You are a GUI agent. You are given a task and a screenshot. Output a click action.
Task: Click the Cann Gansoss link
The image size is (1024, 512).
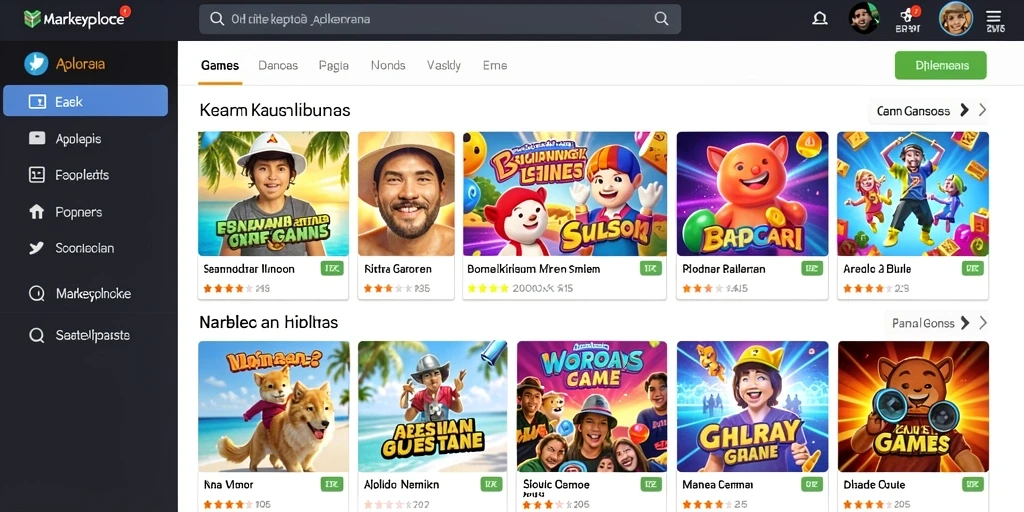(913, 111)
